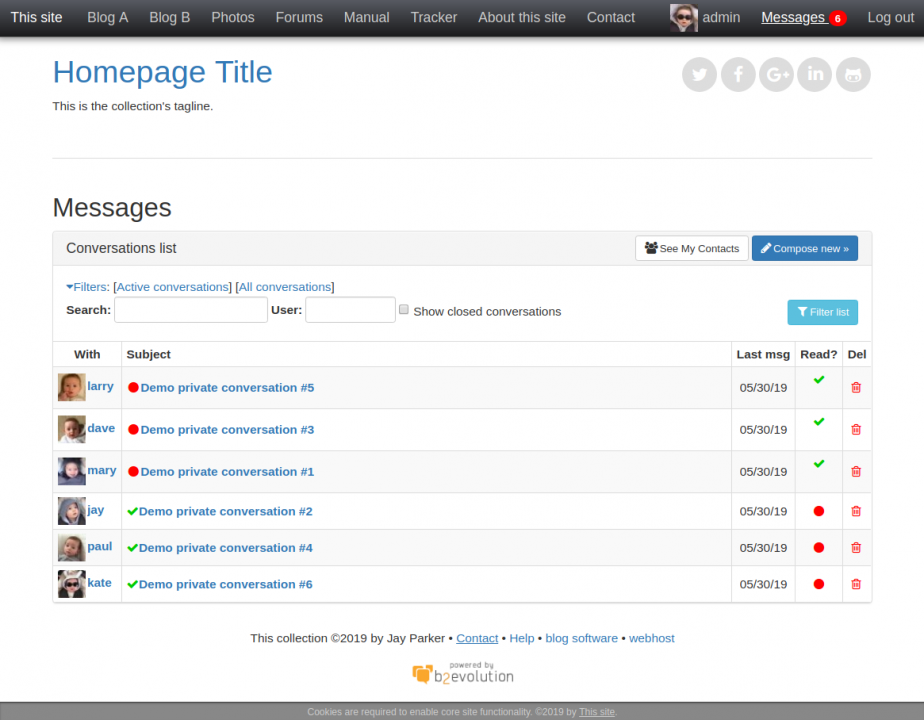
Task: Open the LinkedIn social icon
Action: 815,75
